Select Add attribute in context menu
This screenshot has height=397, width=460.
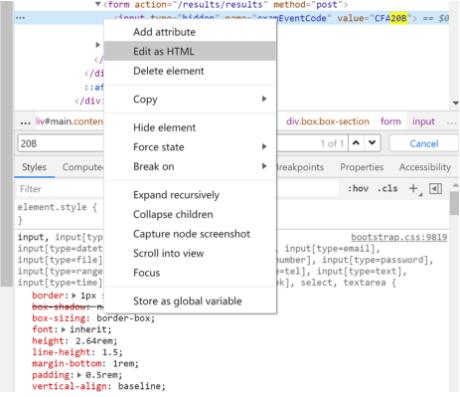coord(164,32)
